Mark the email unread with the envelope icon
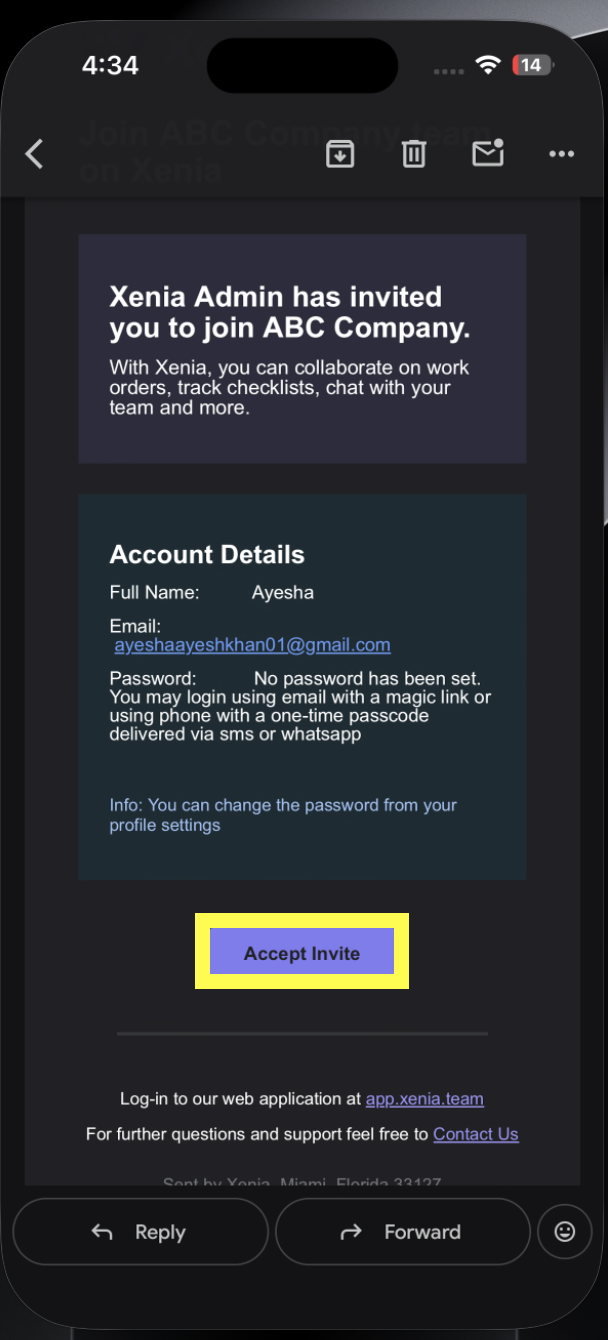This screenshot has height=1340, width=608. pyautogui.click(x=488, y=153)
